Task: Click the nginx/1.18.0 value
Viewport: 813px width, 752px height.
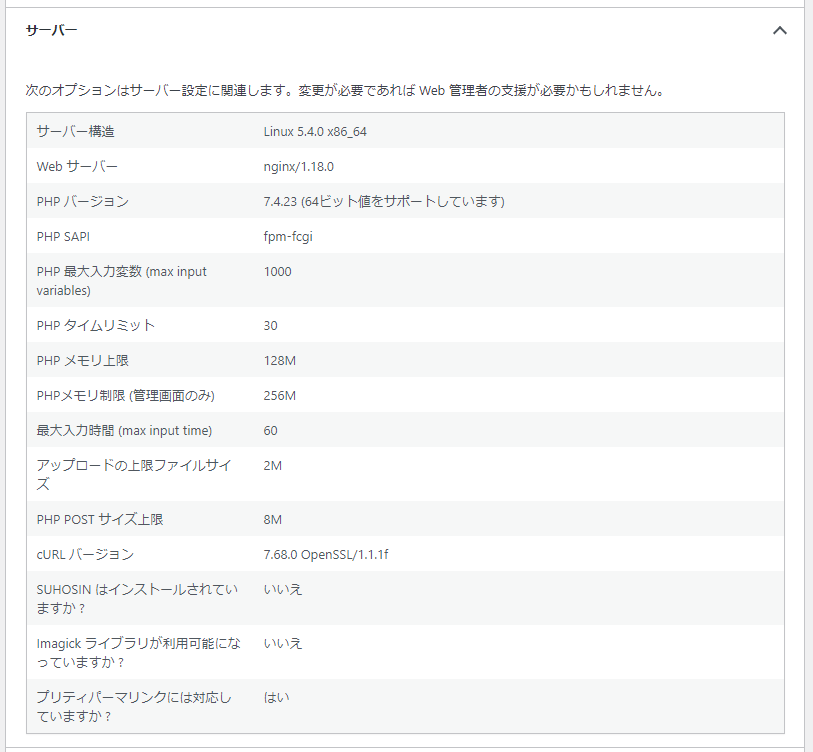Action: click(x=299, y=166)
